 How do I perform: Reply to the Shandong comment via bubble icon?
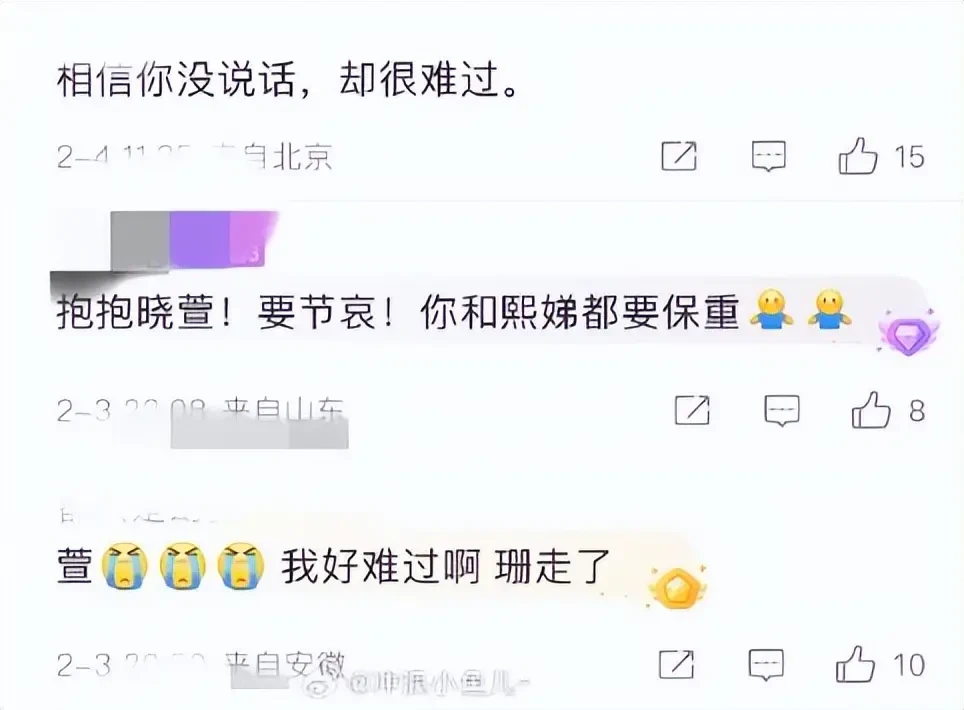(x=781, y=411)
